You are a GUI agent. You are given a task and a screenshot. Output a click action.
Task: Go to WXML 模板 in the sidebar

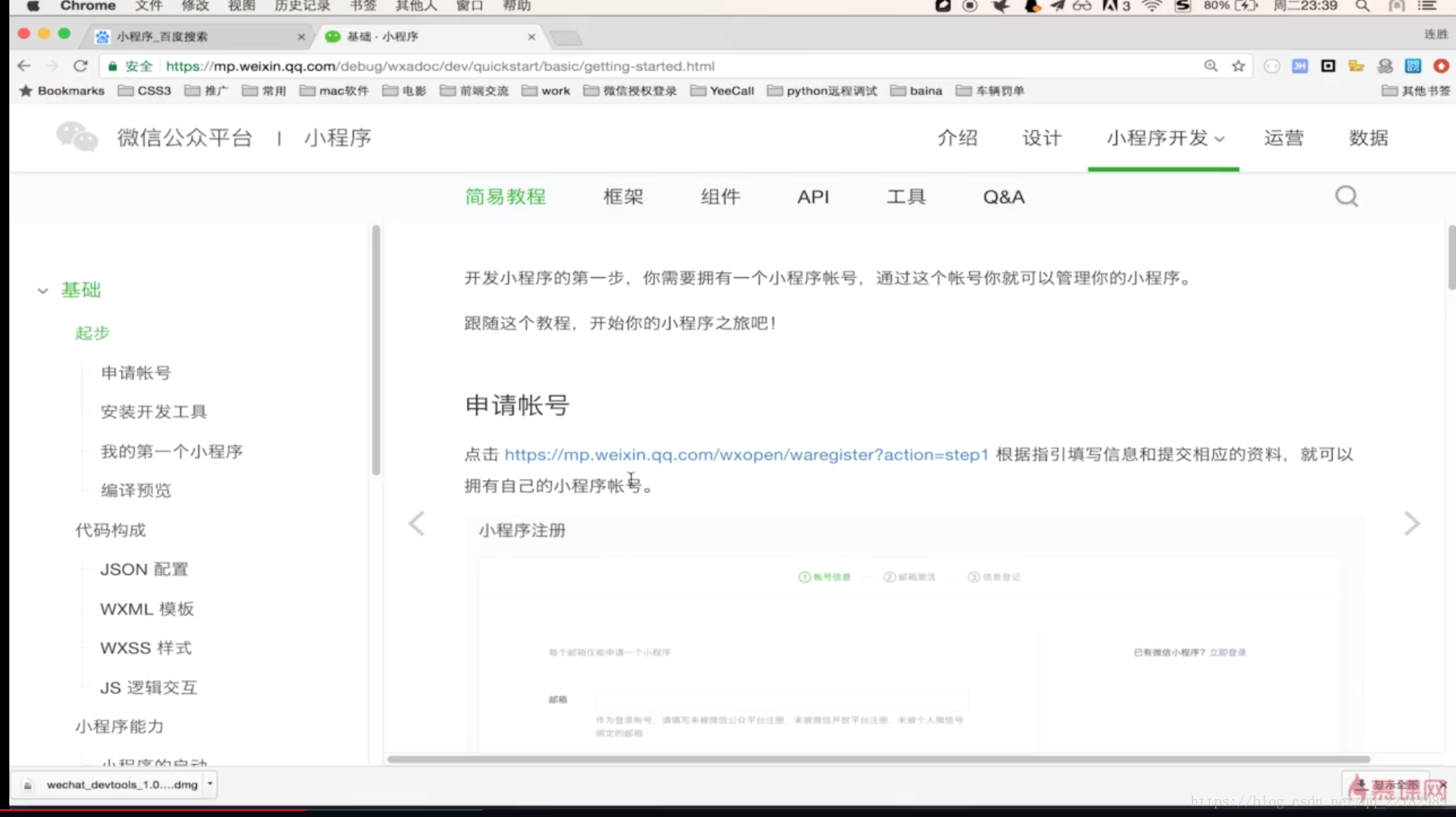point(147,608)
